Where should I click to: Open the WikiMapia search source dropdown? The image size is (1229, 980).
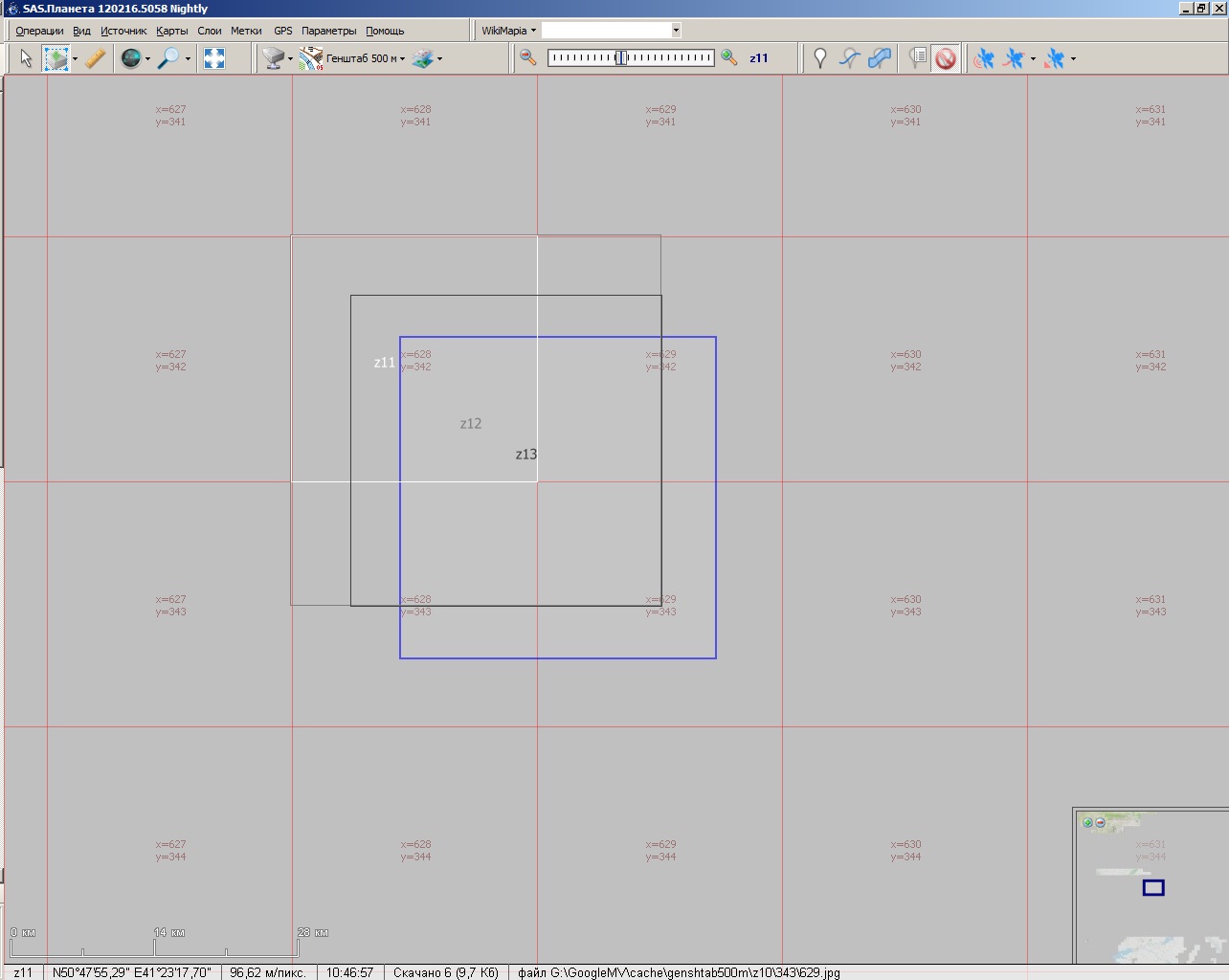click(x=508, y=31)
